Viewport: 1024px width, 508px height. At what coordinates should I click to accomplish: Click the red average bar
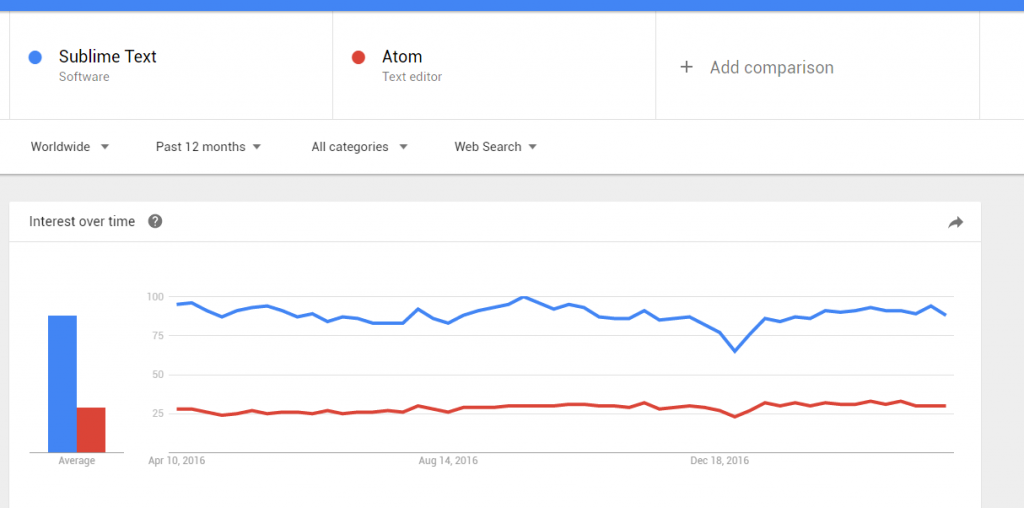click(x=91, y=430)
